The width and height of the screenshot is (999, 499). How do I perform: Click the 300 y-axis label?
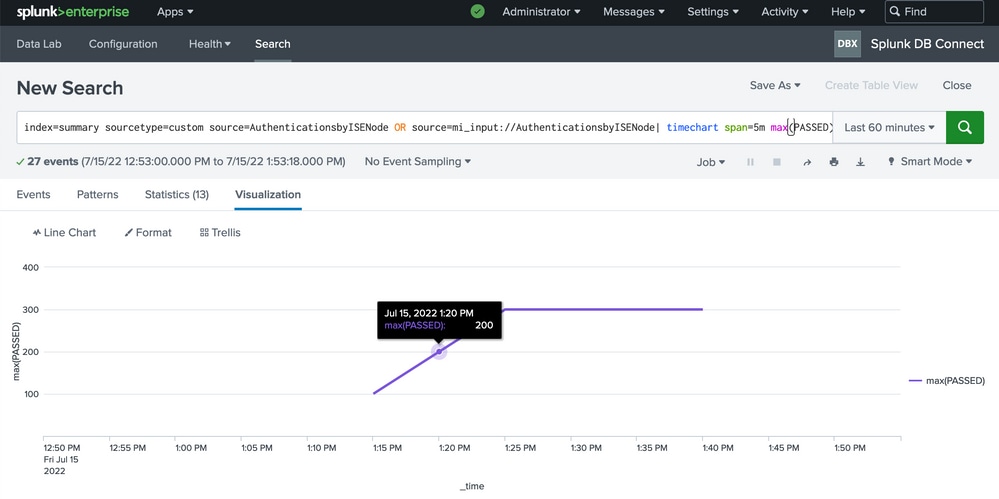click(31, 310)
